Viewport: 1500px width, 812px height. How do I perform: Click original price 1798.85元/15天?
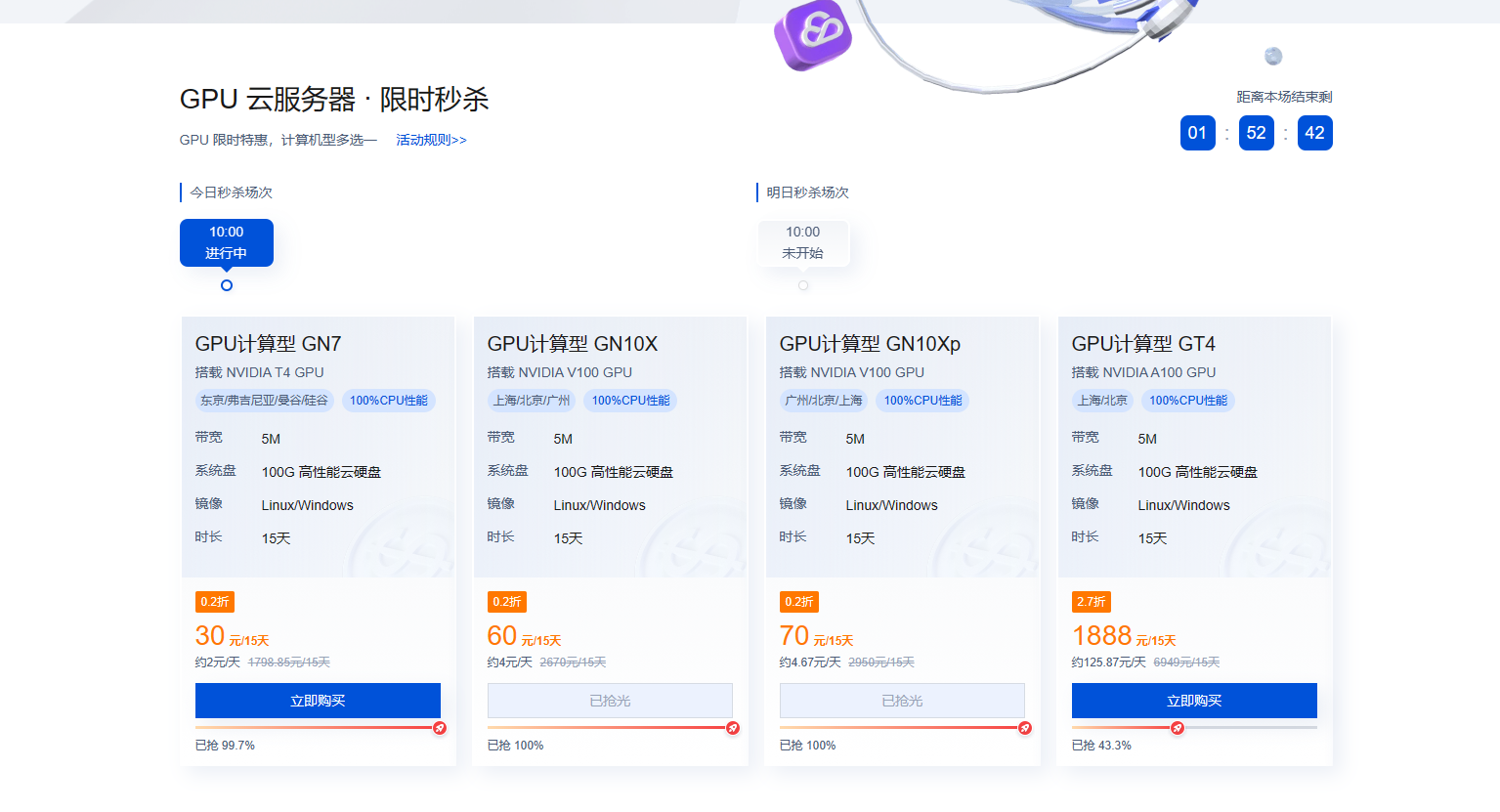pyautogui.click(x=289, y=662)
